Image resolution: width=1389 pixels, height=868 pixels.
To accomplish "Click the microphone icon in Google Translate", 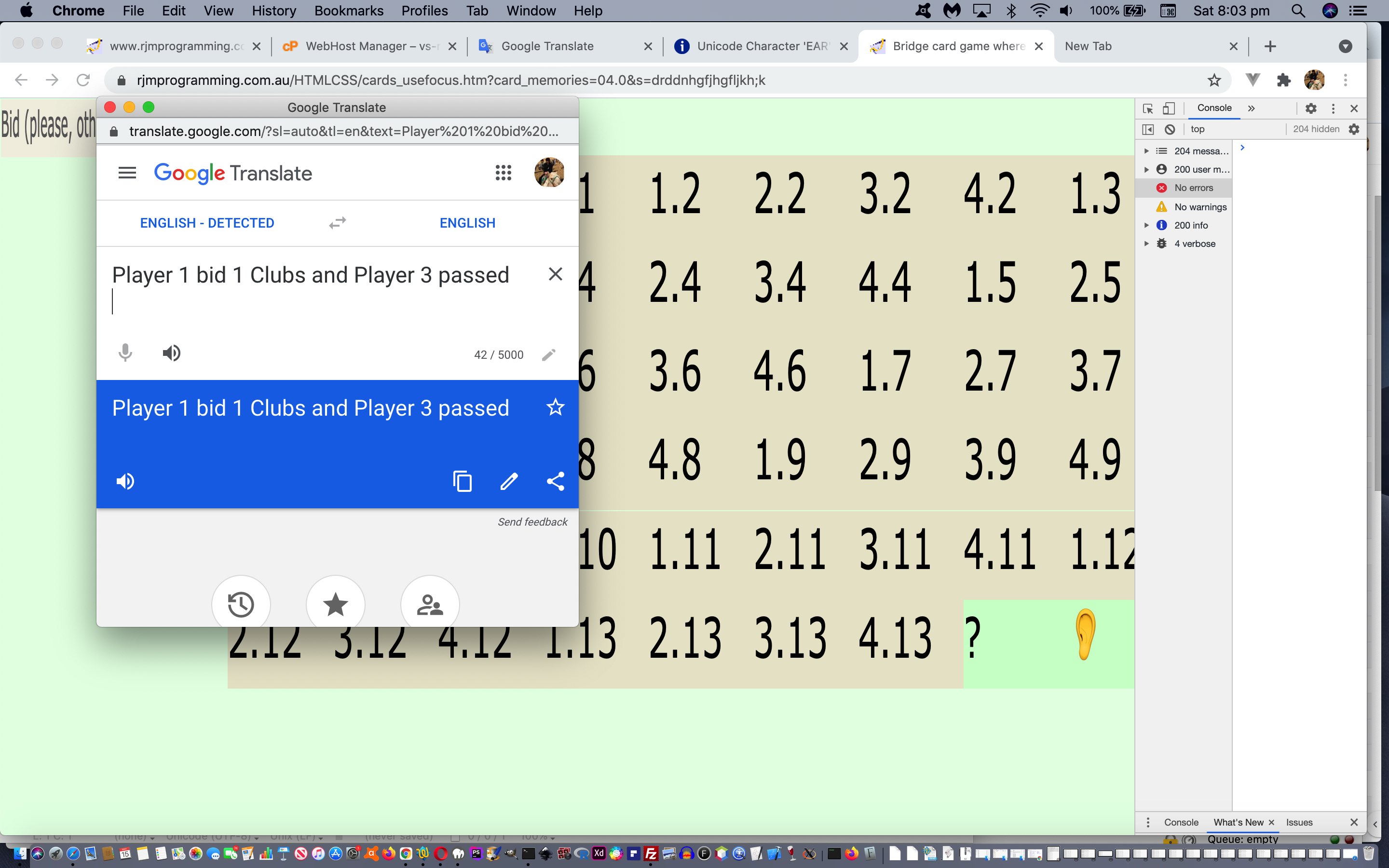I will (126, 352).
